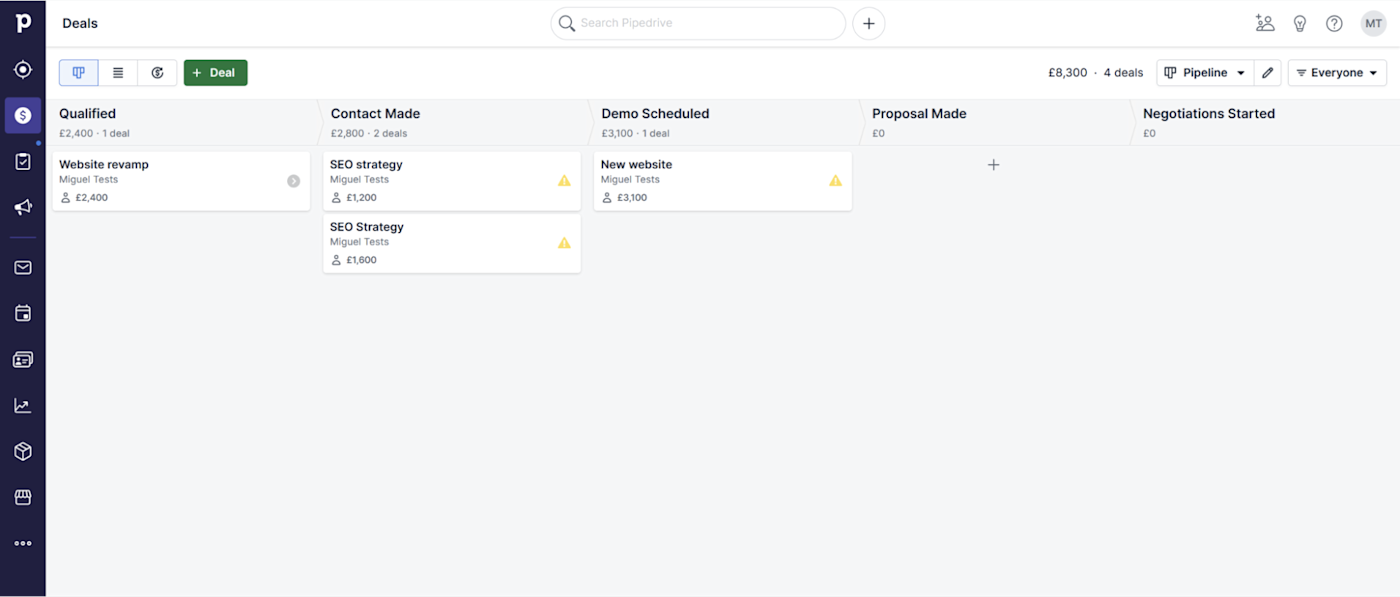Expand the three-dot More menu in sidebar

pyautogui.click(x=22, y=544)
